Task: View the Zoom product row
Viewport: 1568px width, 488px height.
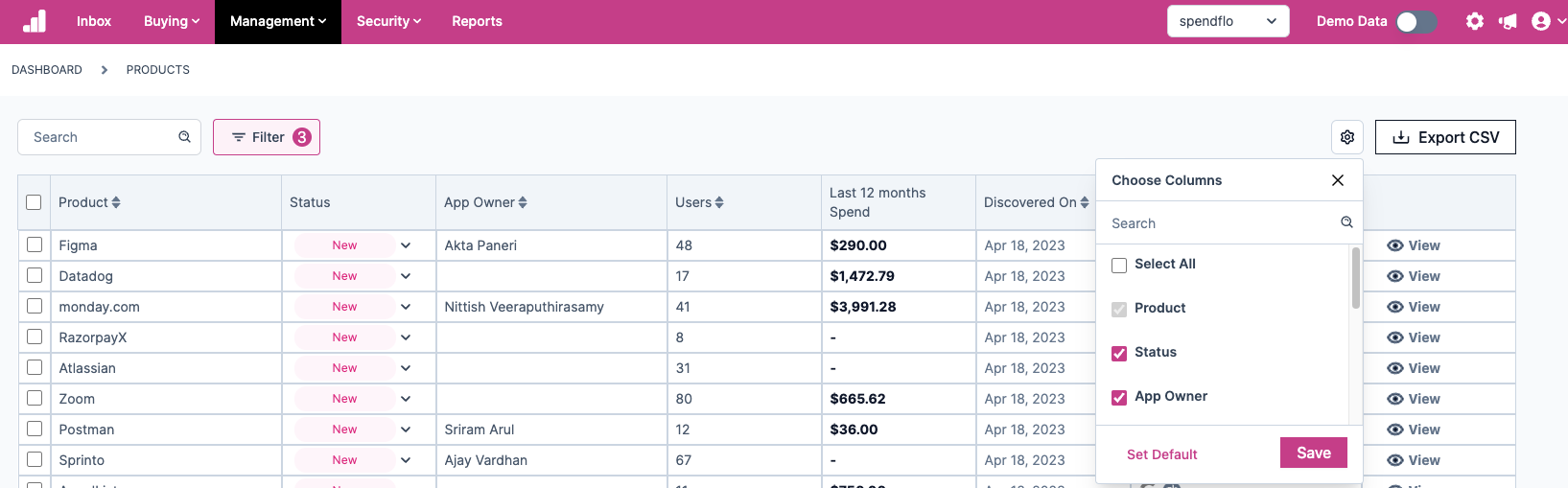Action: tap(1414, 399)
